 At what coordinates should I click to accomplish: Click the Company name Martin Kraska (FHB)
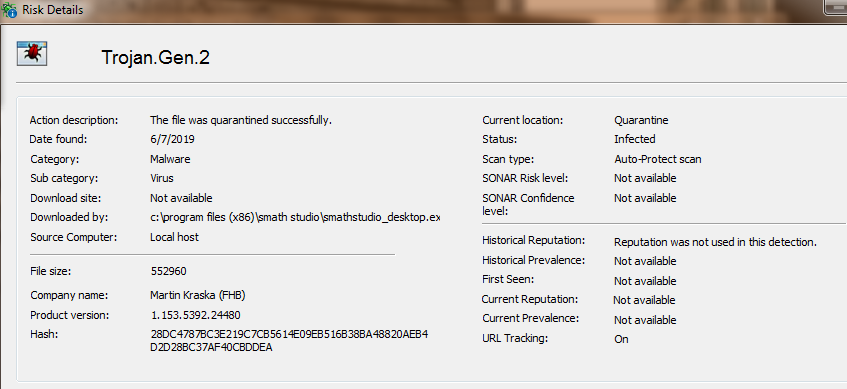pos(198,296)
